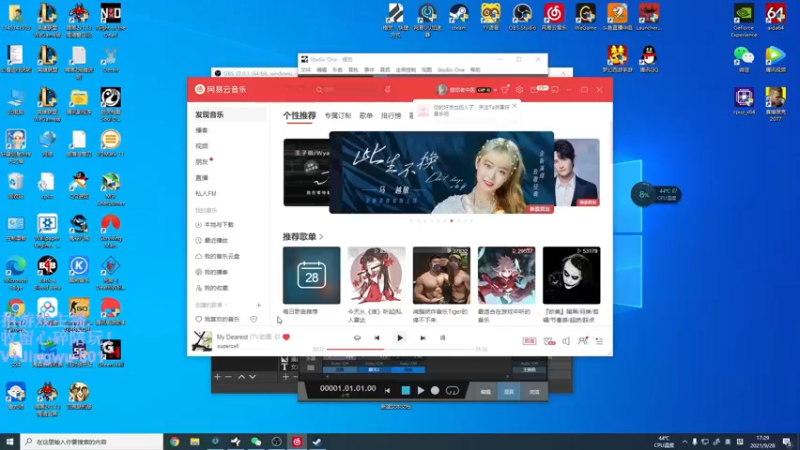Image resolution: width=800 pixels, height=450 pixels.
Task: Switch to 浏览 view in Studio One
Action: (x=534, y=392)
